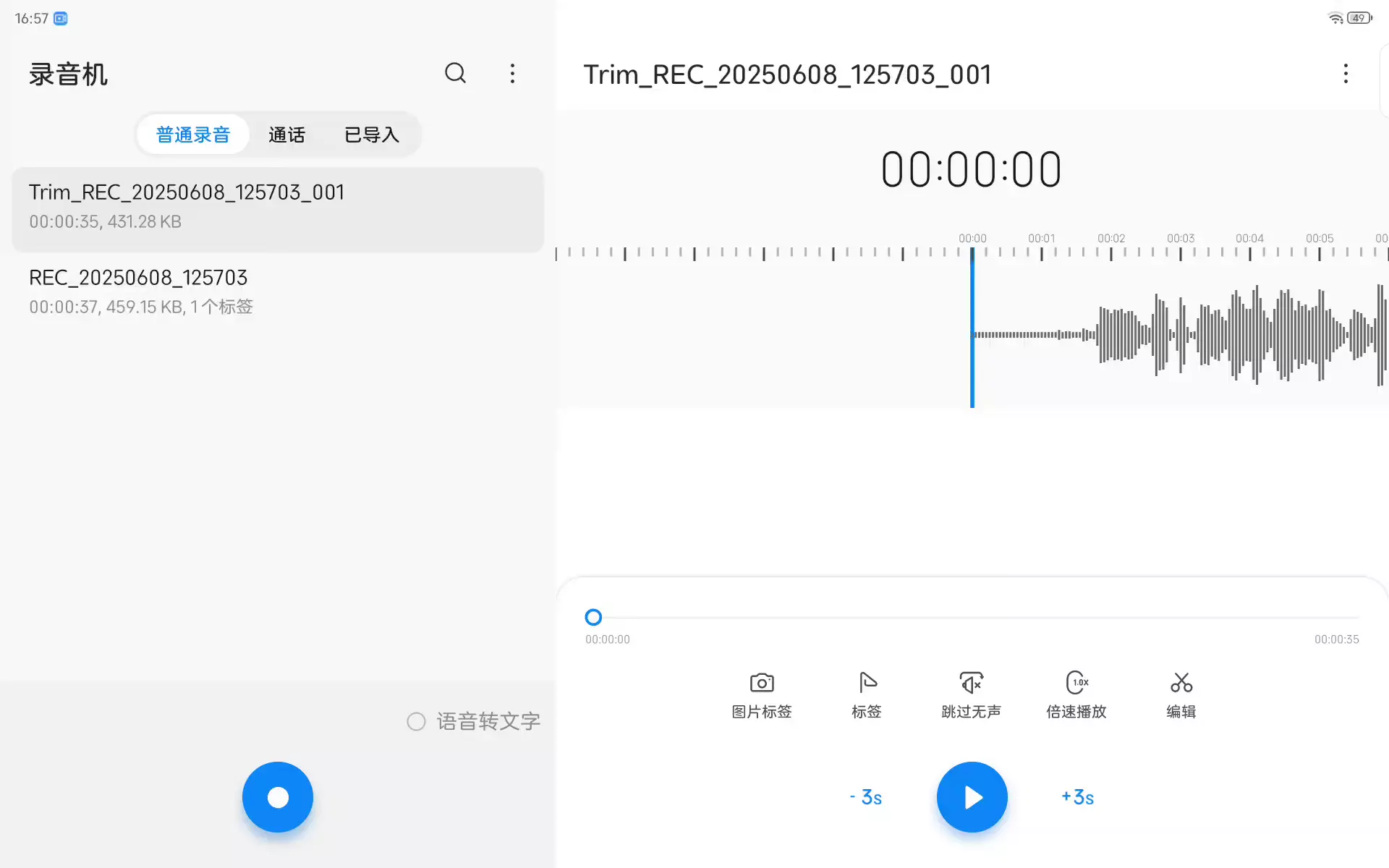This screenshot has height=868, width=1389.
Task: Tap the picture tag camera icon
Action: pos(762,683)
